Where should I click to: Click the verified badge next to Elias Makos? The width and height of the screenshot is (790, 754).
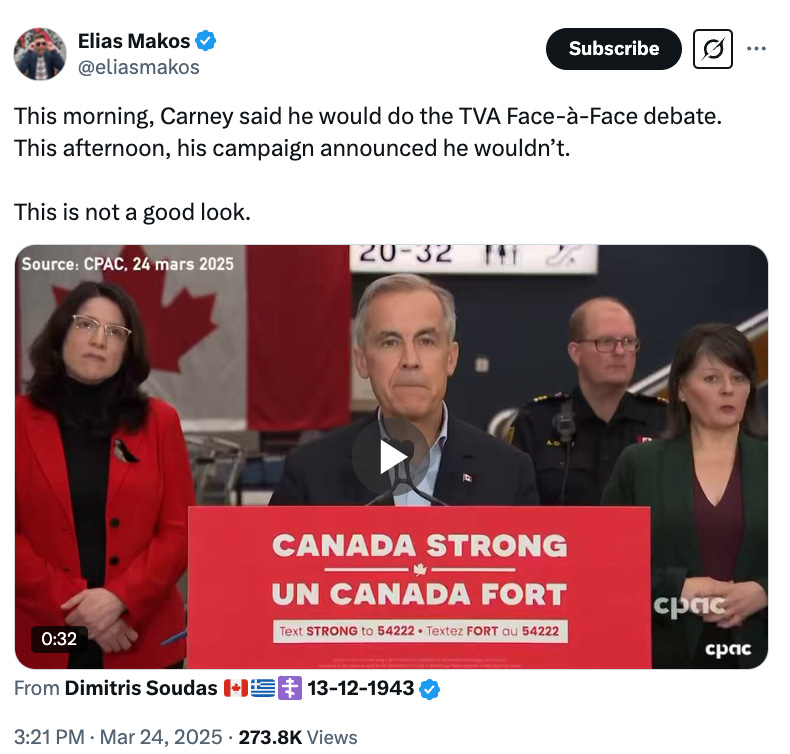click(x=206, y=41)
